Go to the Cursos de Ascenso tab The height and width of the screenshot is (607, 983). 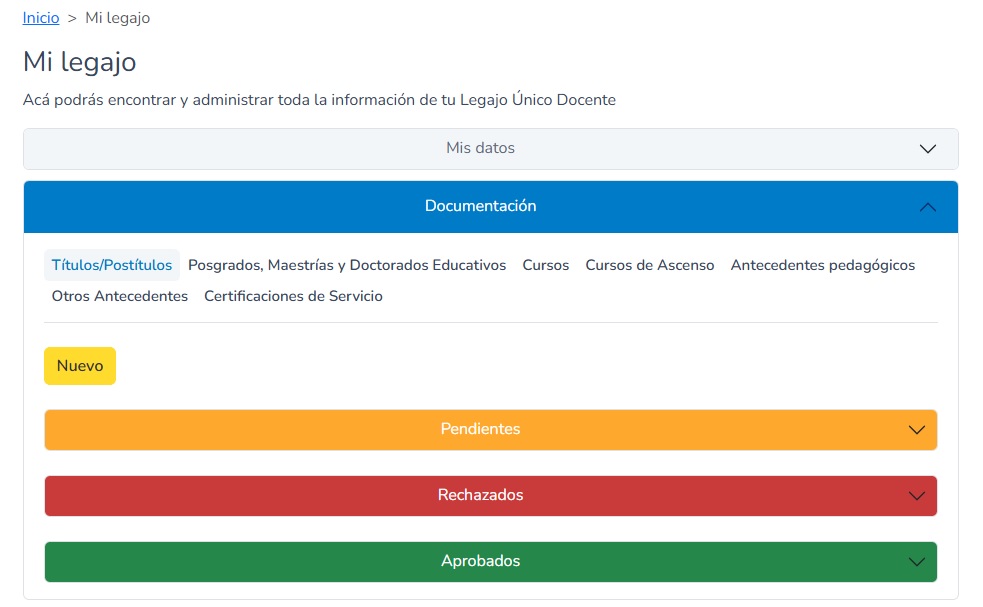click(x=649, y=265)
